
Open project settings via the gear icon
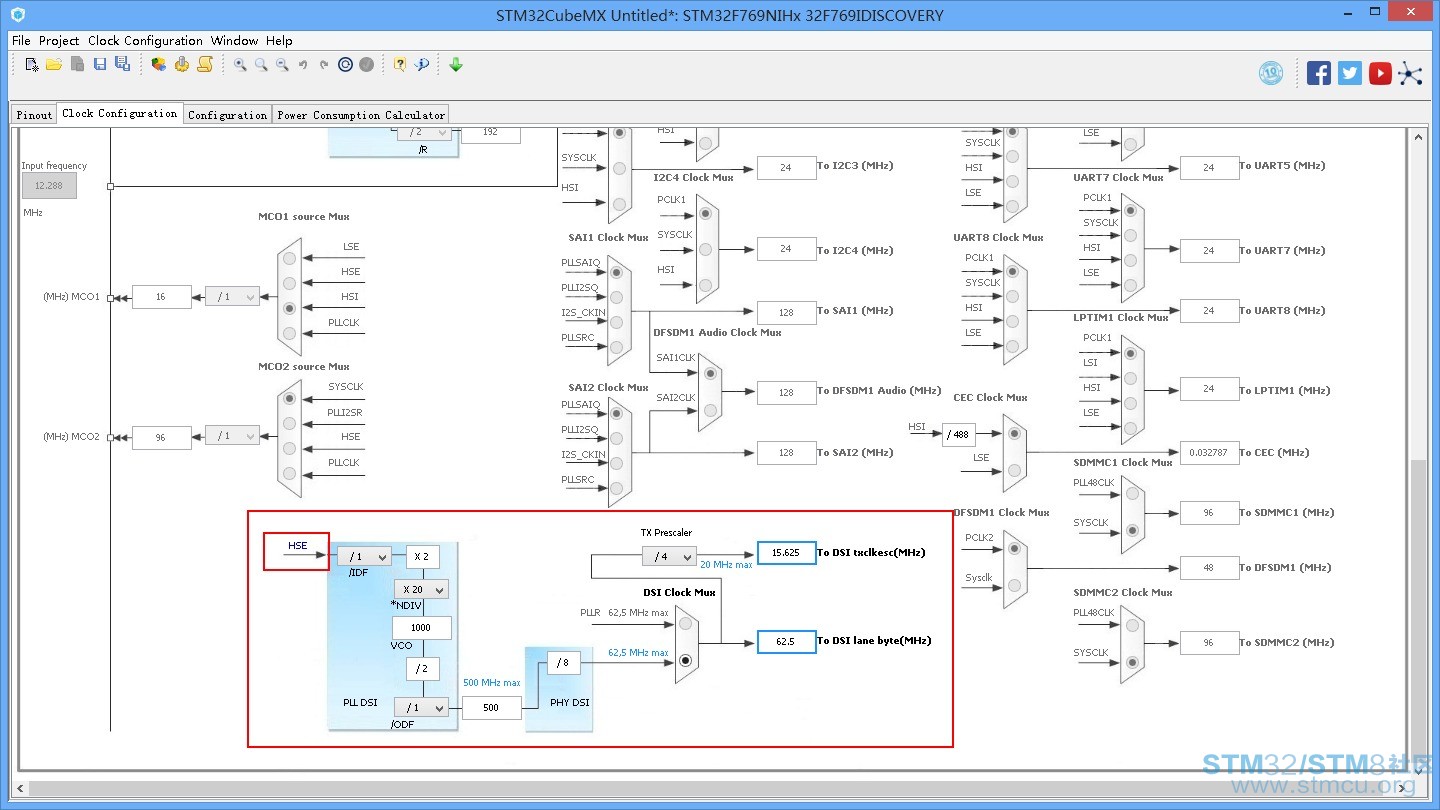click(182, 65)
